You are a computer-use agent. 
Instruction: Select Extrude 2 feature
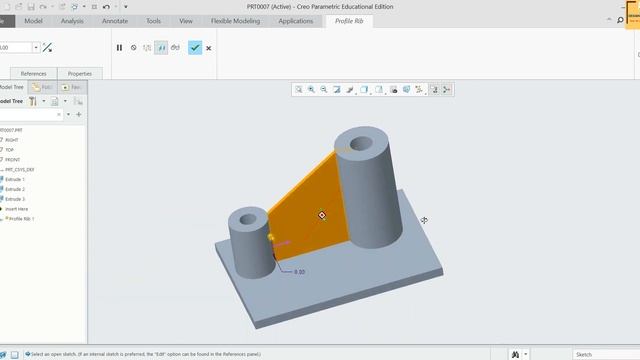pos(15,189)
